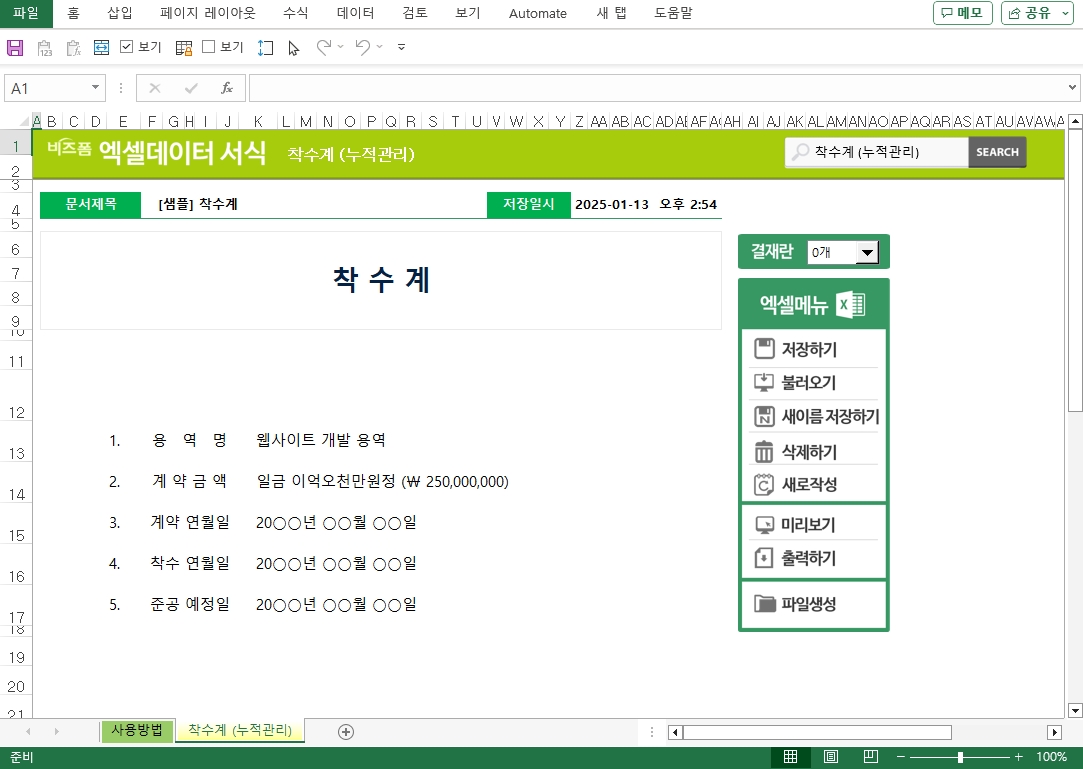
Task: Click the formula bar input area
Action: [656, 88]
